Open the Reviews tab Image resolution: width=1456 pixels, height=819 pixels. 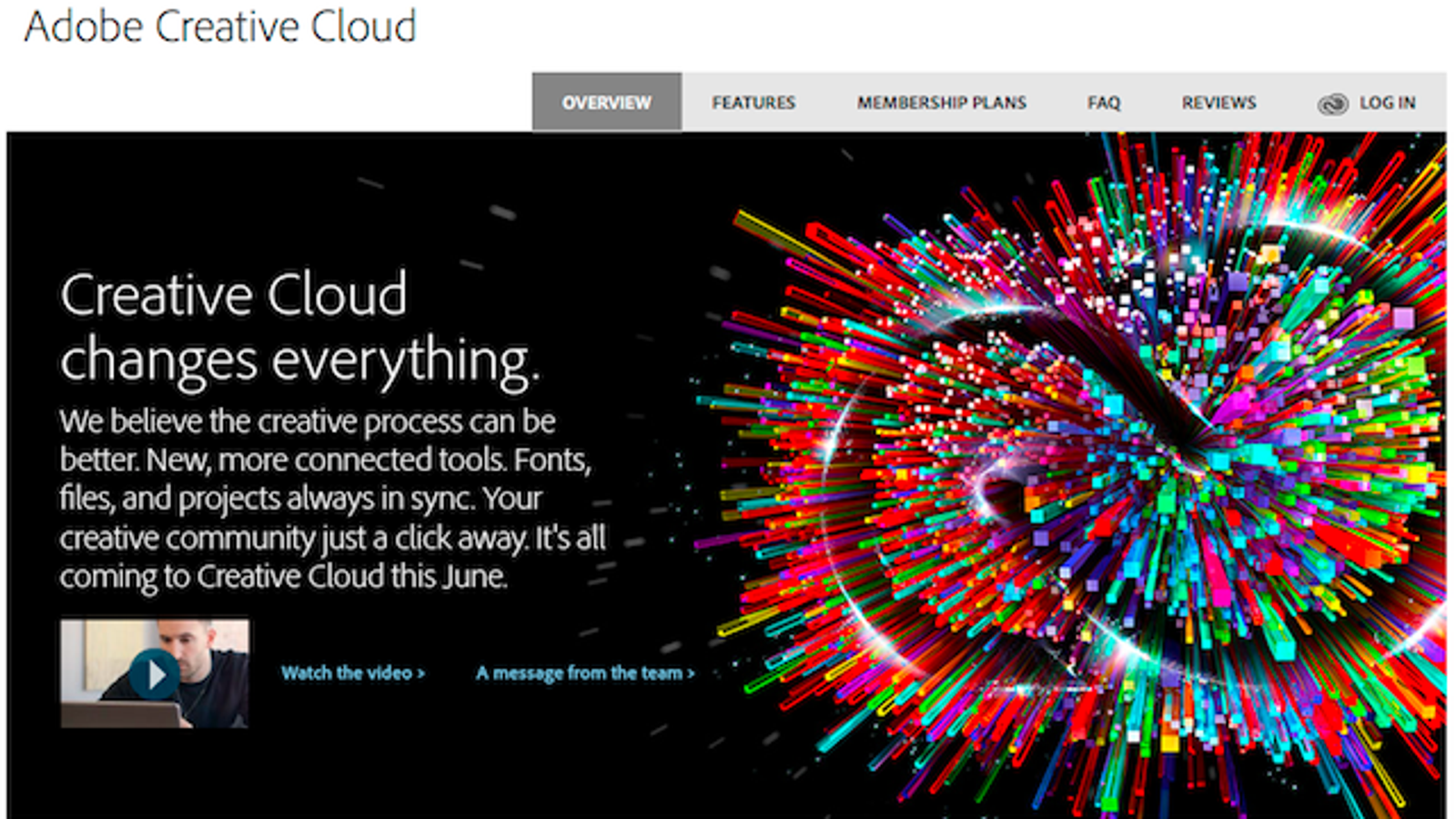coord(1218,103)
